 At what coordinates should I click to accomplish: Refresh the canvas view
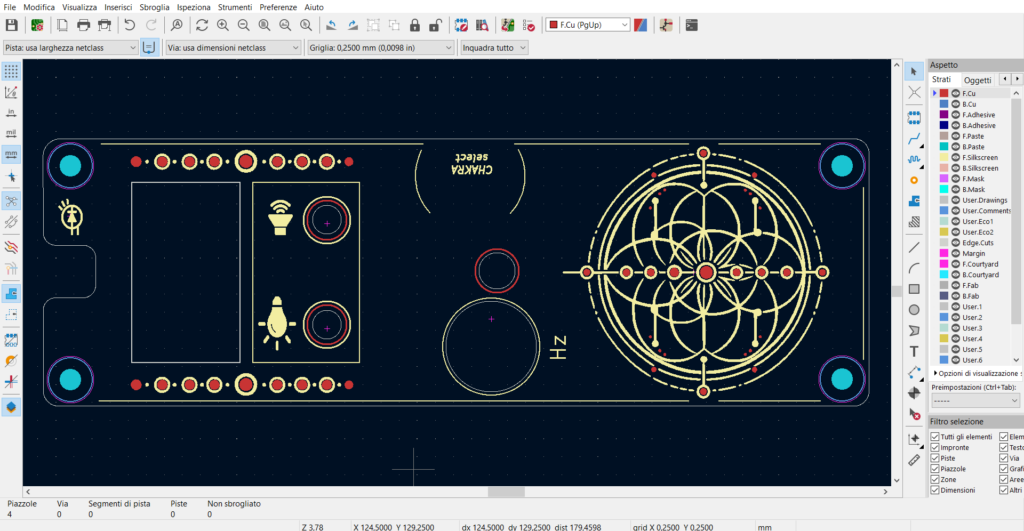(202, 25)
